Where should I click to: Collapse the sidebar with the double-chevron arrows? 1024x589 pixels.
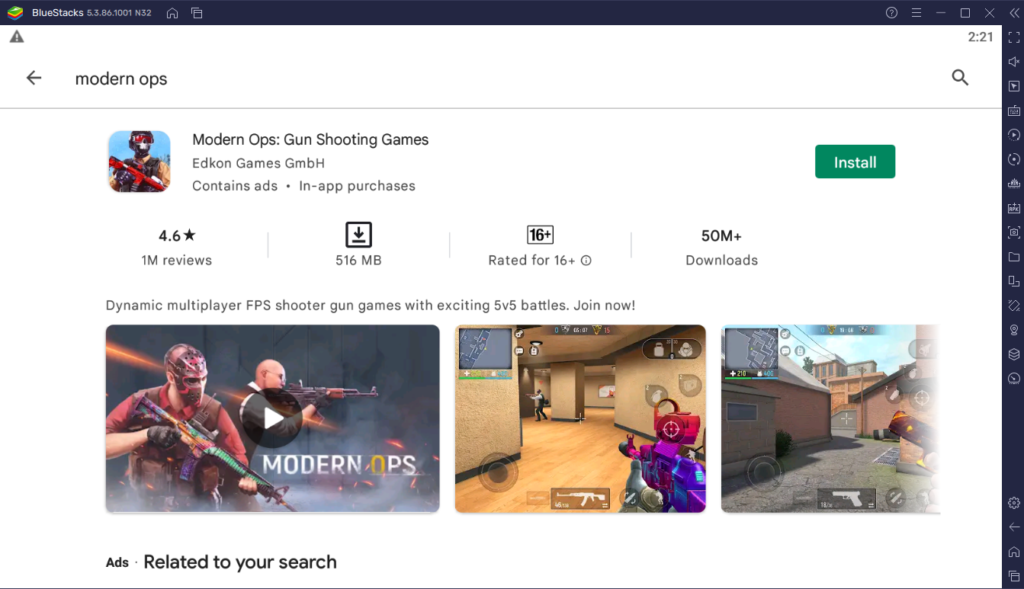click(1013, 13)
